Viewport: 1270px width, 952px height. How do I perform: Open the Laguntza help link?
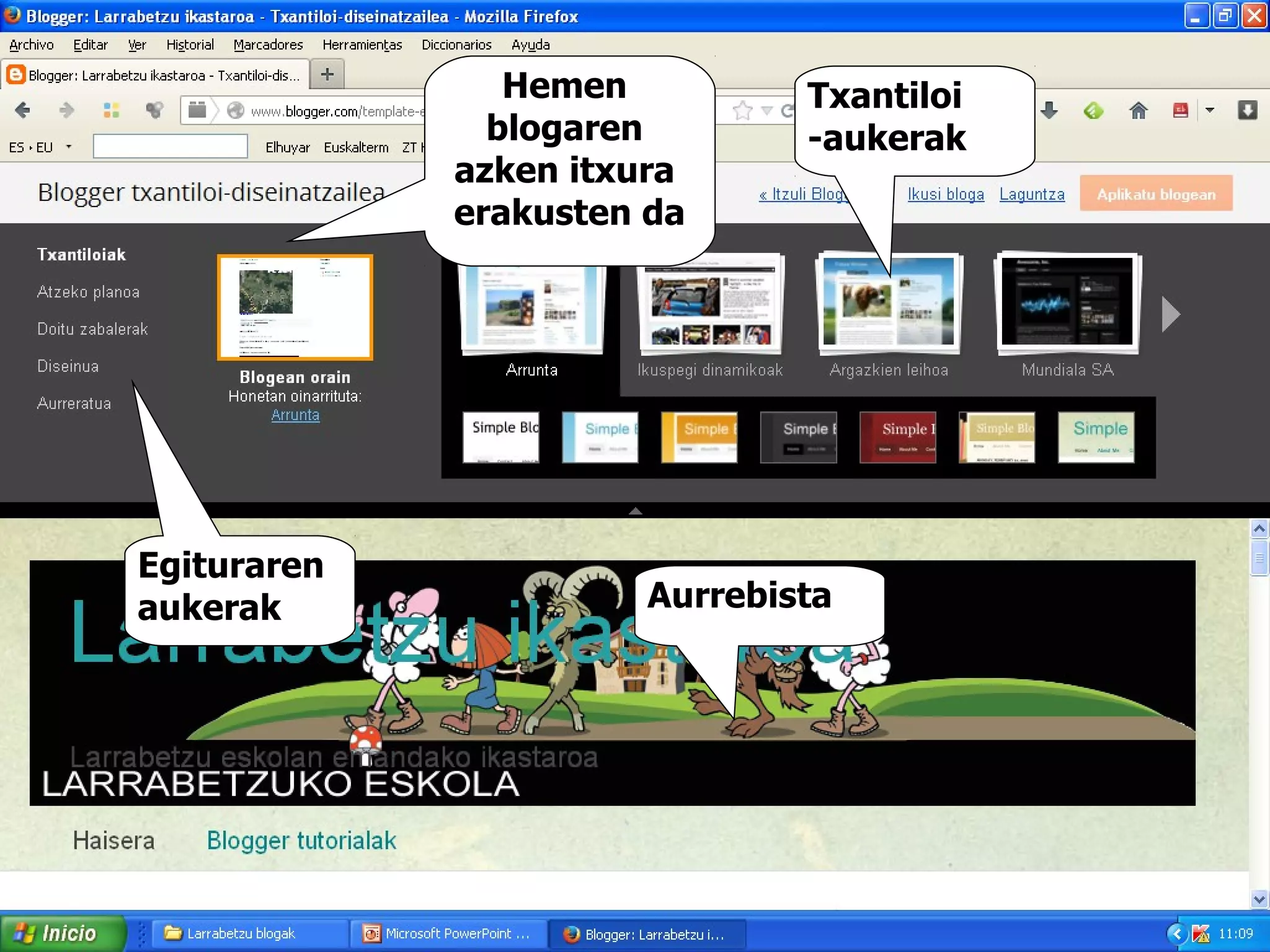[1032, 194]
